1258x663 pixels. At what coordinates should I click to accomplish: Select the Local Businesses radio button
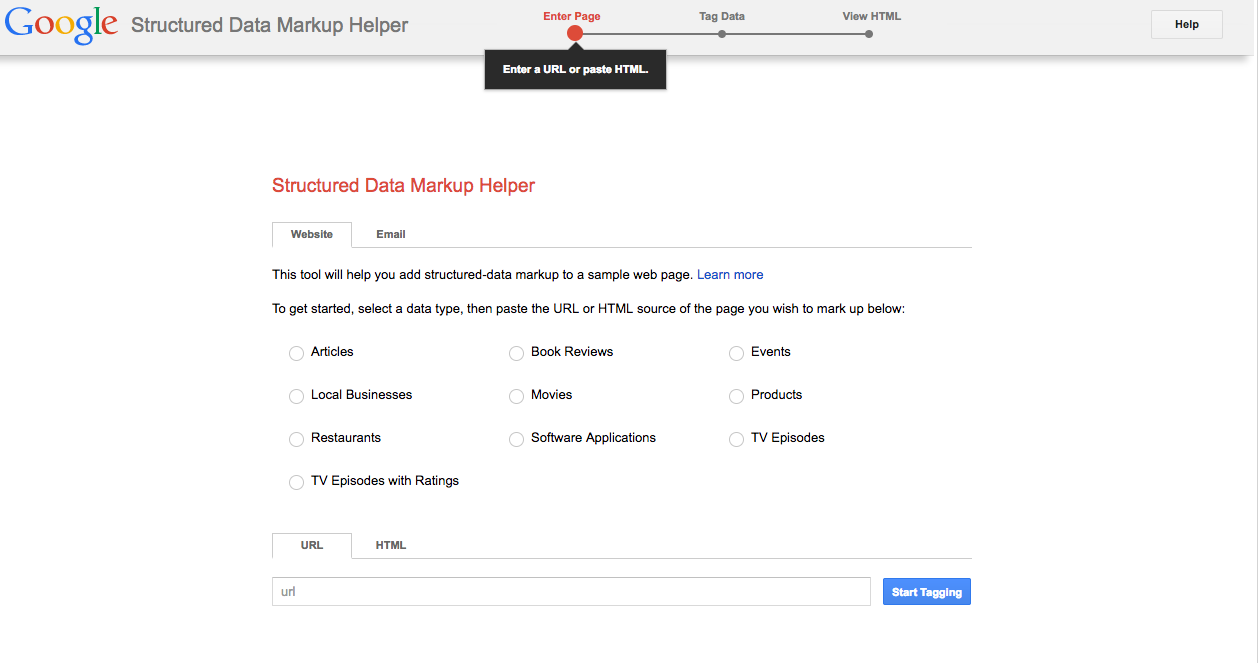tap(296, 396)
